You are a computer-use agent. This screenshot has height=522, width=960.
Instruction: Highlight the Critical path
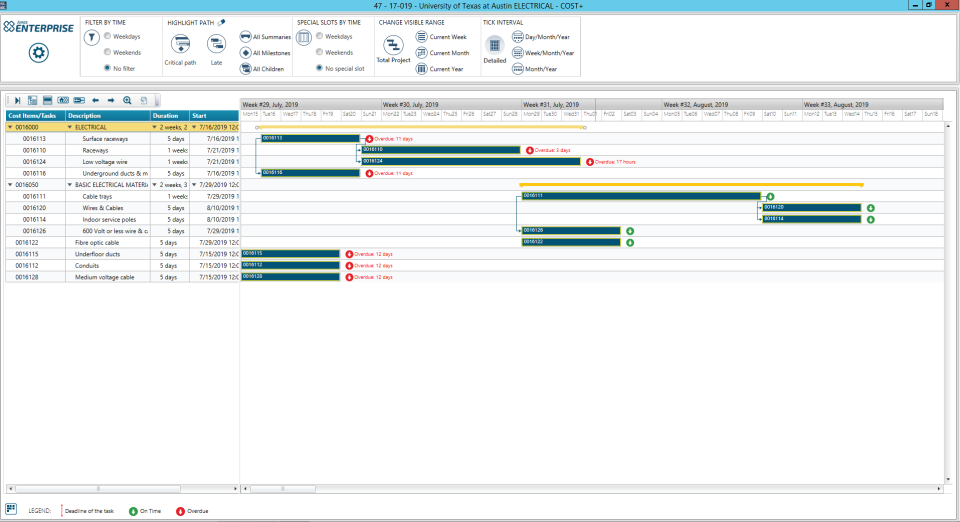(x=180, y=50)
